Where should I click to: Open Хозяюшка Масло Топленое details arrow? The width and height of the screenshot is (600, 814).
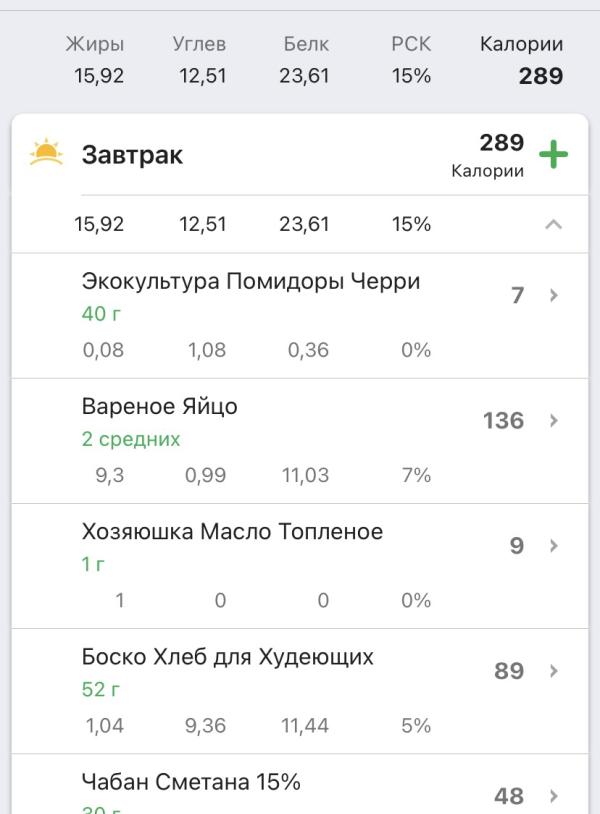[x=553, y=546]
